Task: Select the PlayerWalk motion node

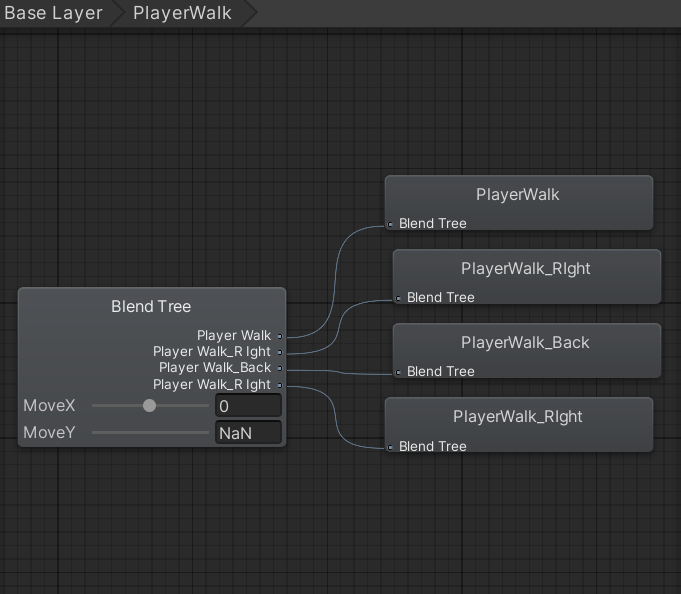Action: pos(519,202)
